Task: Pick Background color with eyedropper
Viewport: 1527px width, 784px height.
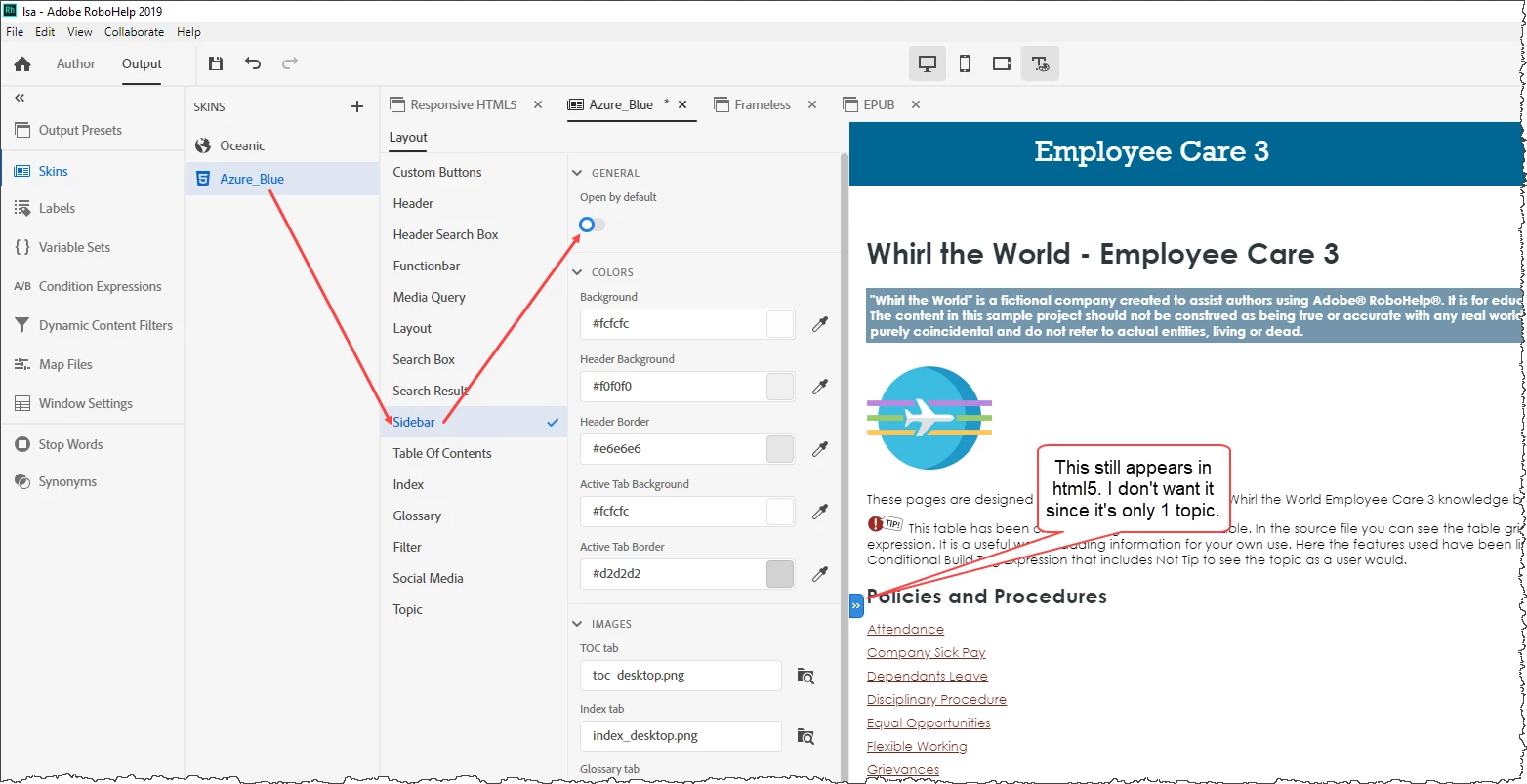Action: point(820,324)
